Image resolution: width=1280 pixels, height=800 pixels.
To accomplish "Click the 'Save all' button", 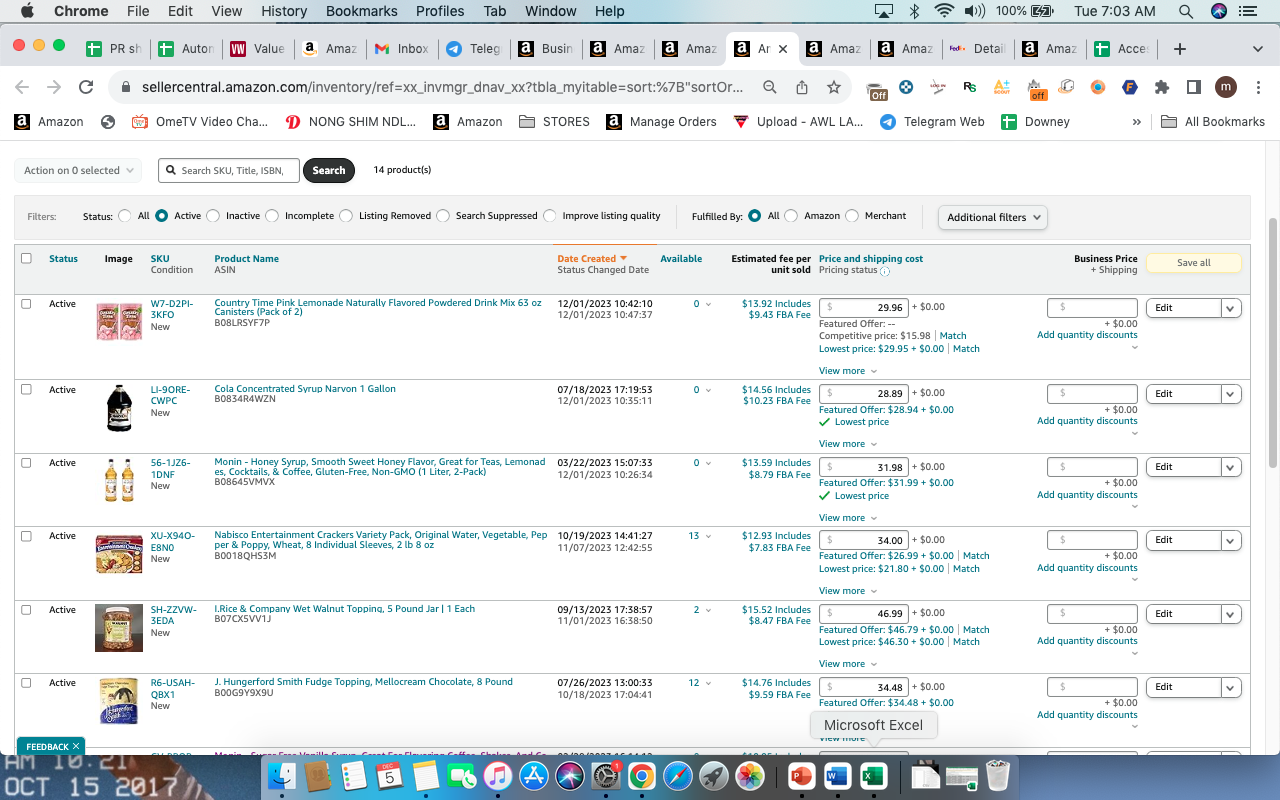I will coord(1193,263).
